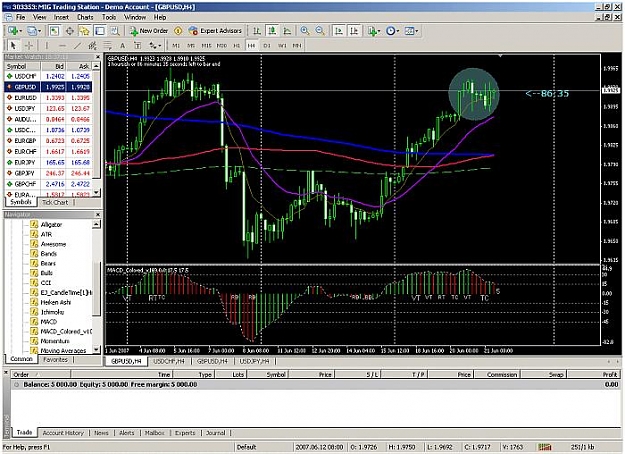Open the Tools menu

tap(109, 17)
